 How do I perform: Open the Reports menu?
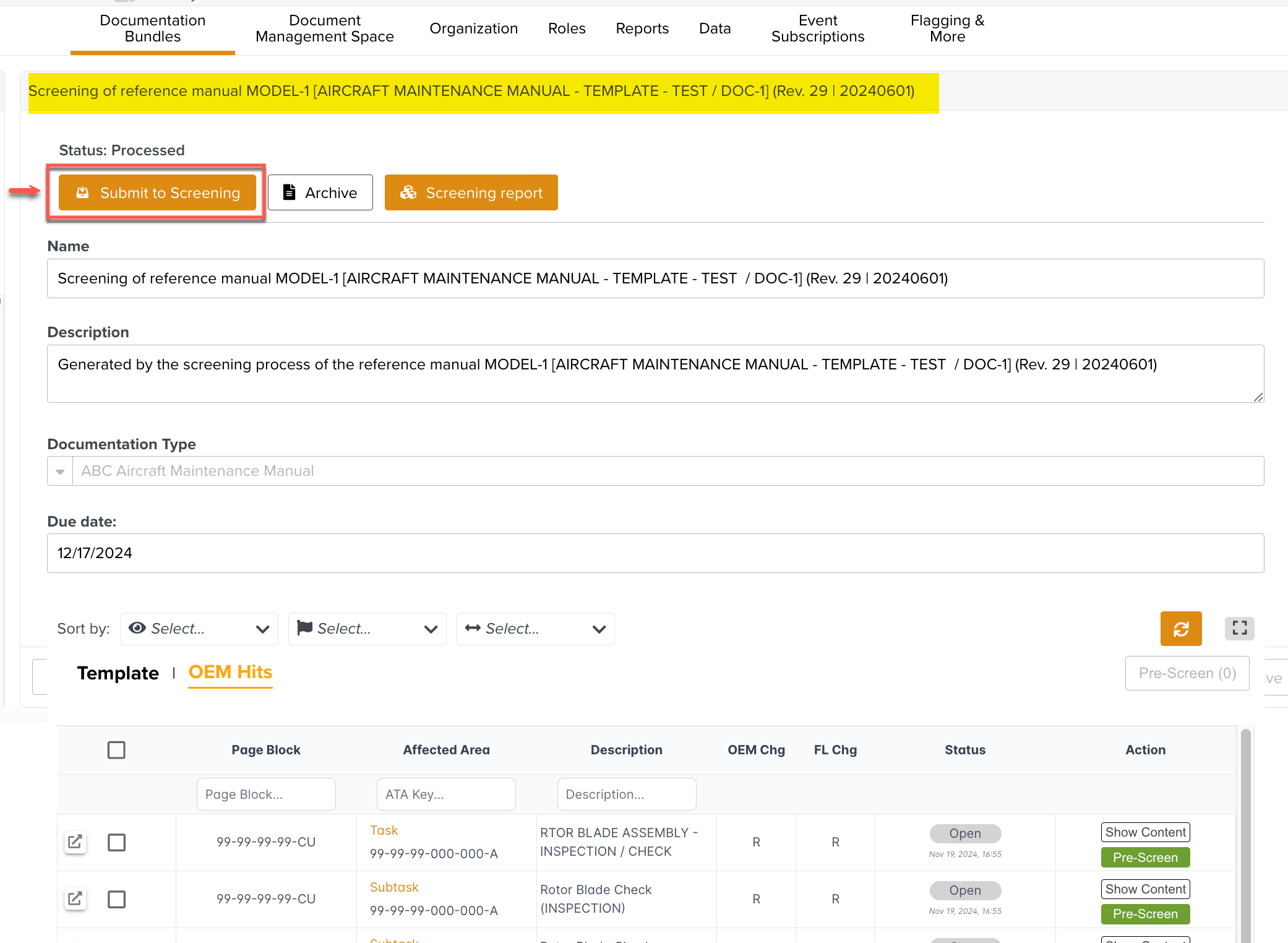642,28
